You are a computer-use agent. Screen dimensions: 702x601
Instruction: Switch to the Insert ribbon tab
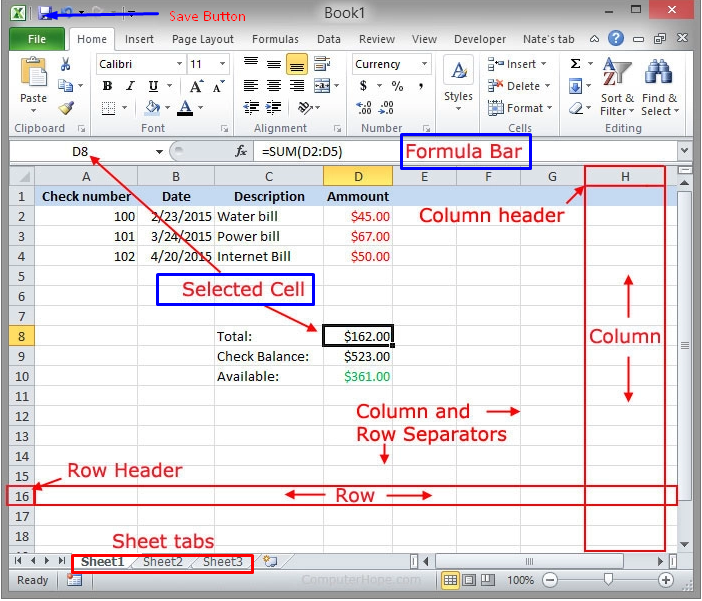coord(139,39)
